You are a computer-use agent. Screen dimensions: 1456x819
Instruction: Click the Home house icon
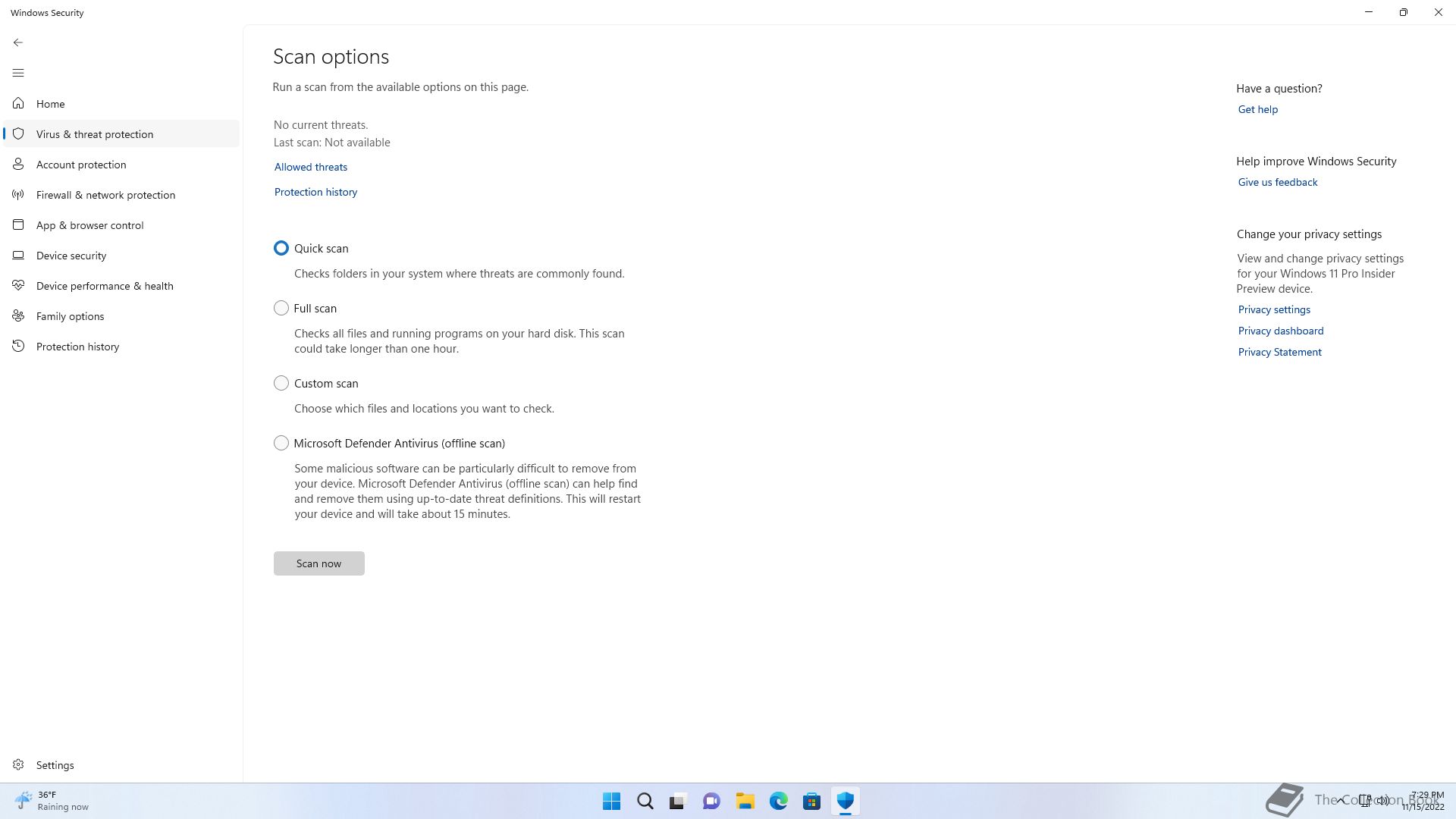point(18,103)
